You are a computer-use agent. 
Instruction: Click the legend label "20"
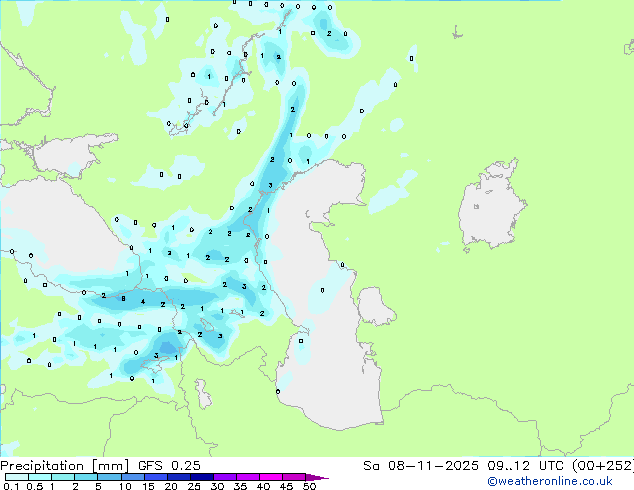171,486
